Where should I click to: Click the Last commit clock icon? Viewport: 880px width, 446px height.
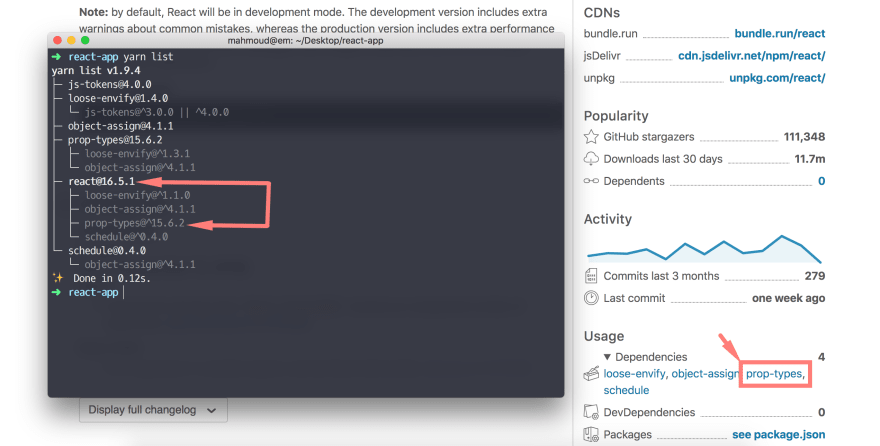(x=591, y=298)
